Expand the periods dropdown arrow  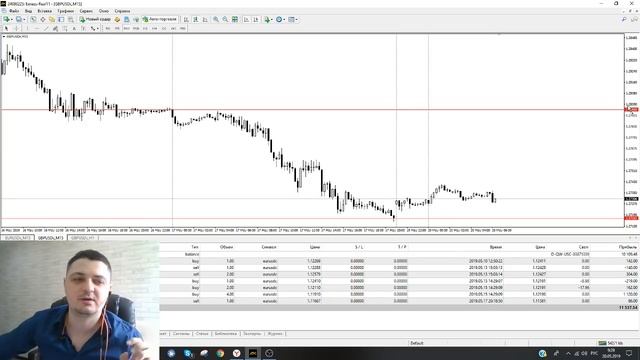coord(284,20)
